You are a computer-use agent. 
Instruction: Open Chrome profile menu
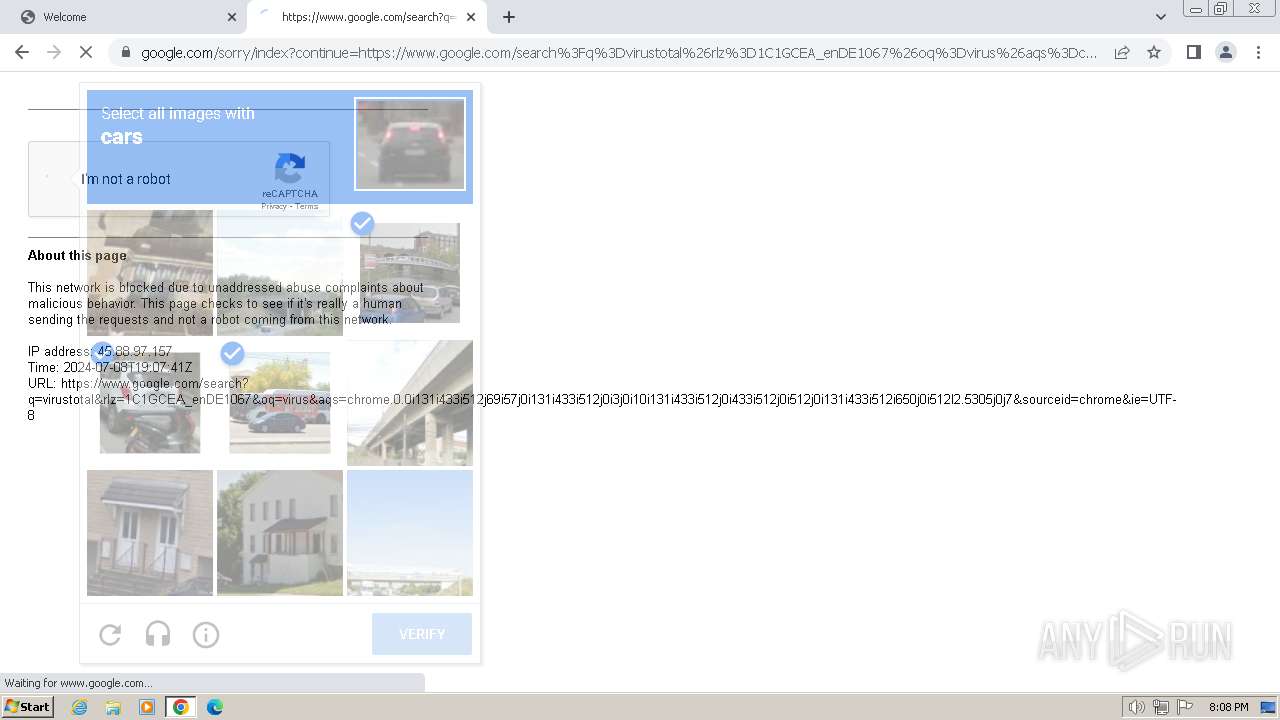click(1225, 52)
